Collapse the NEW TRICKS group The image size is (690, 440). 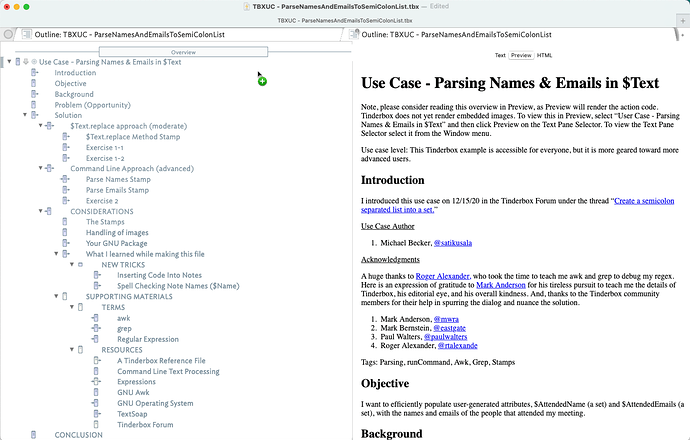tap(72, 264)
